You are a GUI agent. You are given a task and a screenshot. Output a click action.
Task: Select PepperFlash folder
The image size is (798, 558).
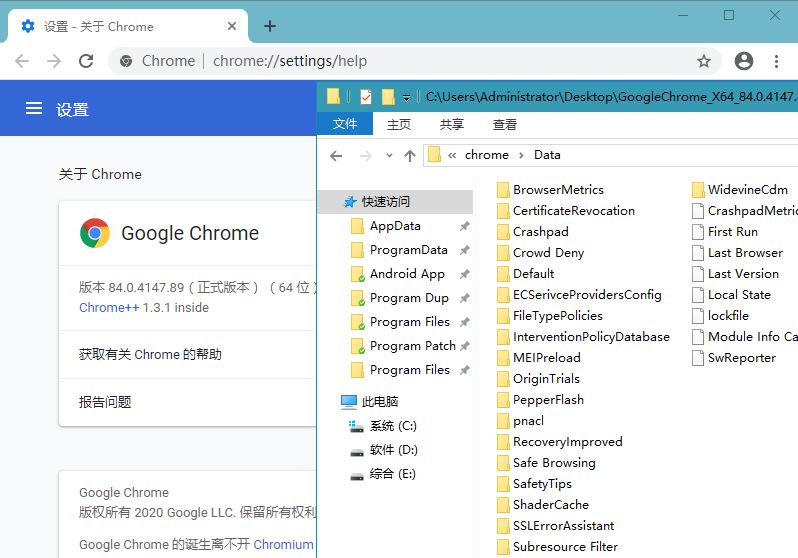click(540, 399)
